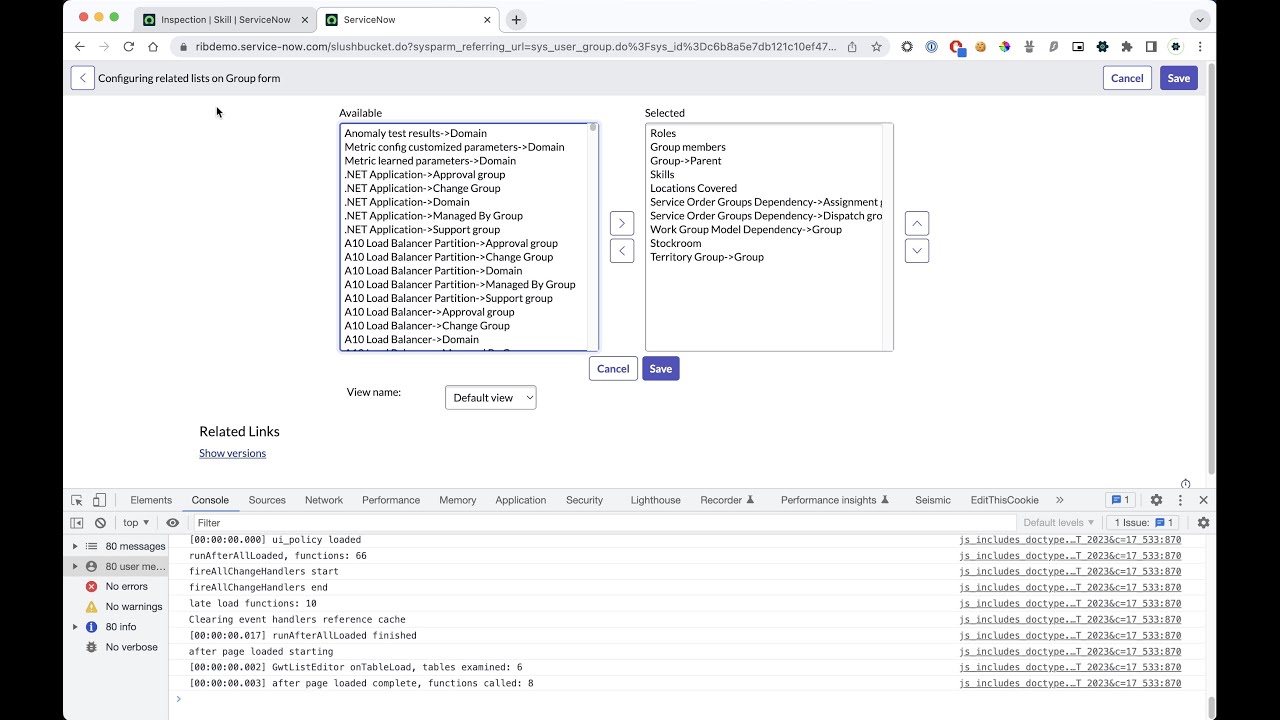Screen dimensions: 1280x720
Task: Open DevTools settings gear
Action: click(1156, 500)
